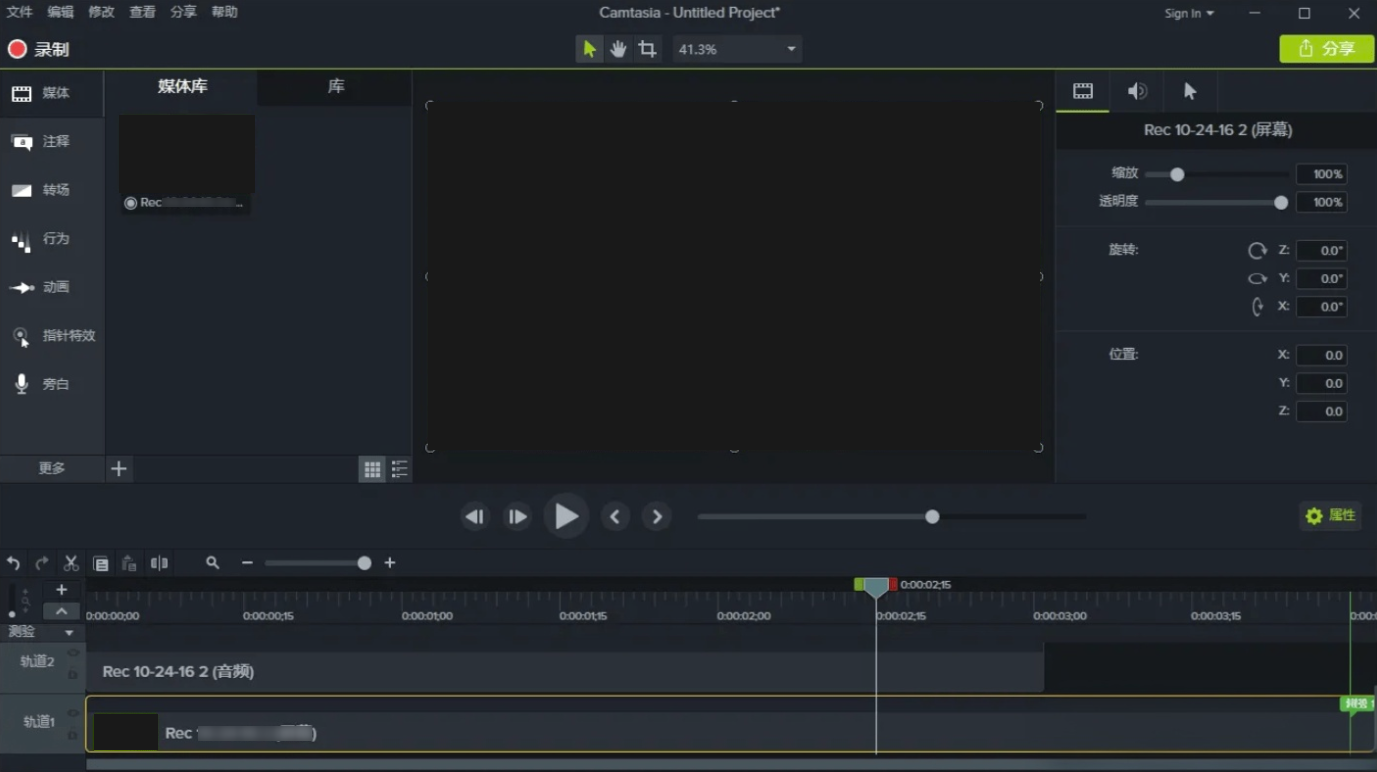Select the crop tool in canvas toolbar
The width and height of the screenshot is (1377, 772).
[x=648, y=49]
